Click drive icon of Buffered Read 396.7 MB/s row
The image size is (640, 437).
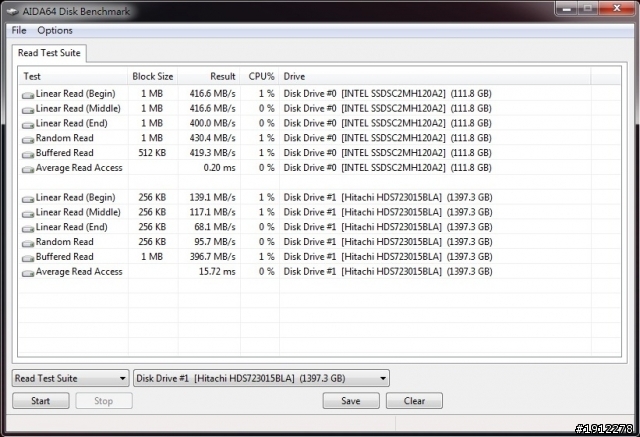point(28,258)
